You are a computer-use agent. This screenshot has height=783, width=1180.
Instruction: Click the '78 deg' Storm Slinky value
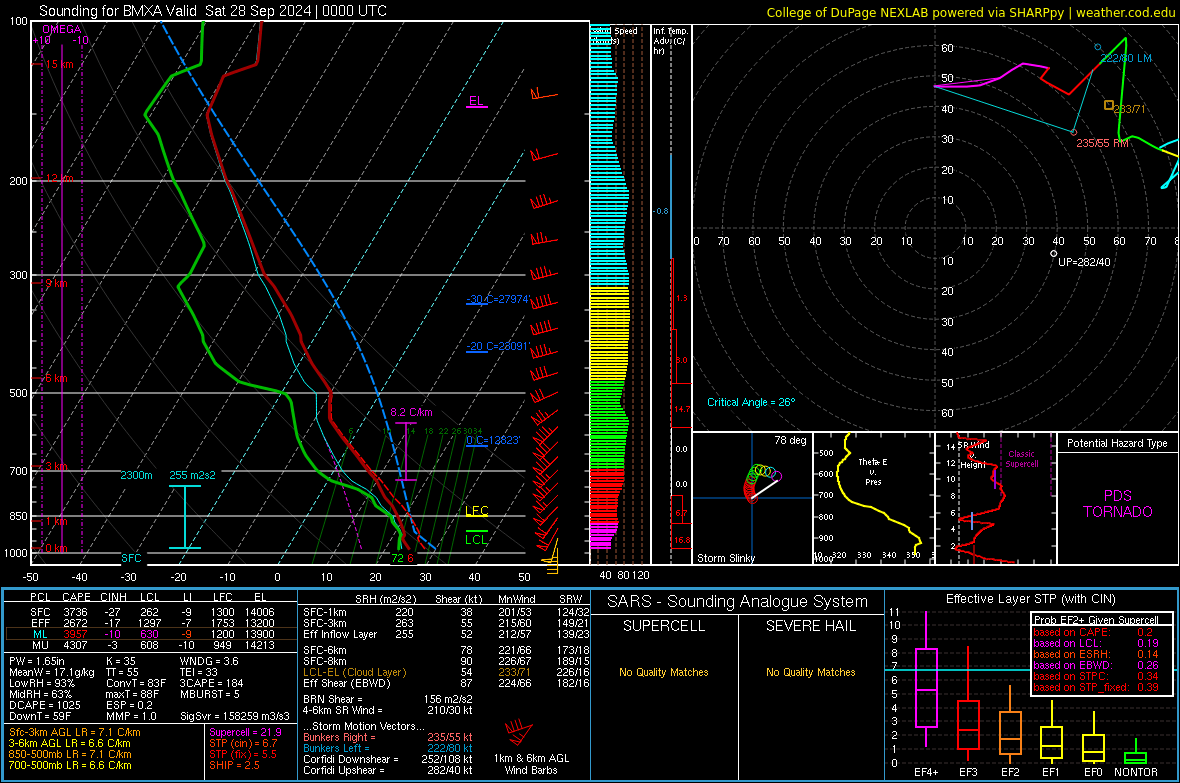point(790,440)
